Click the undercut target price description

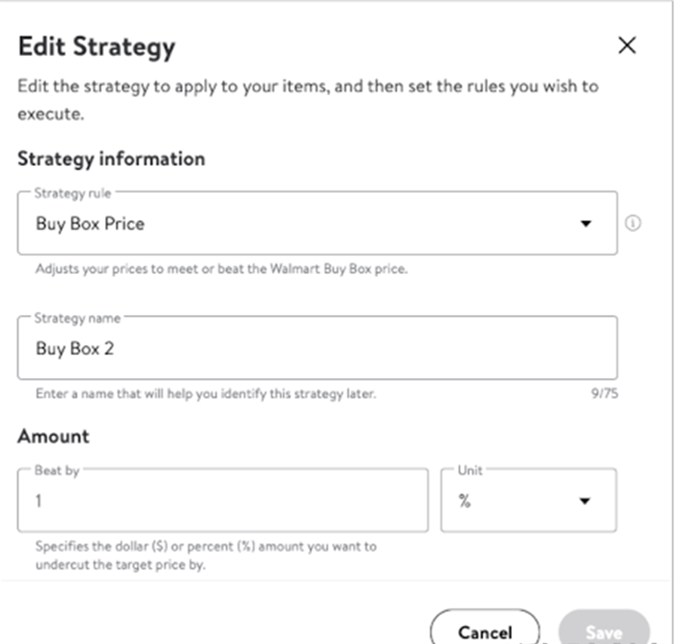click(x=206, y=555)
